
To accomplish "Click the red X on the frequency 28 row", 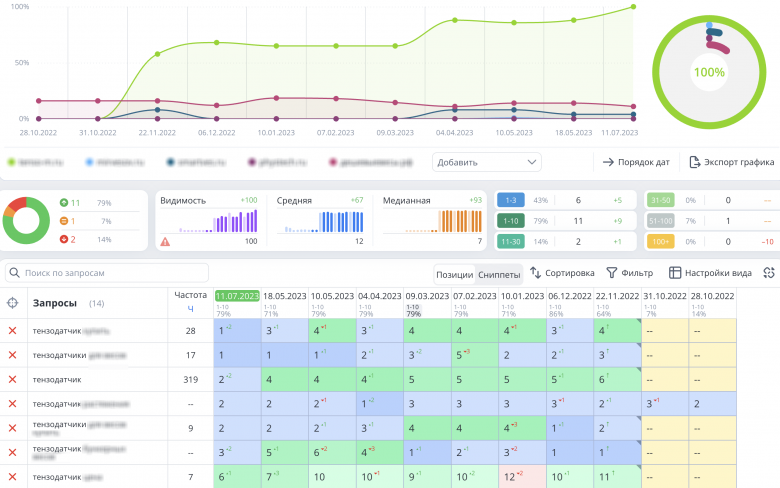I will pos(12,330).
